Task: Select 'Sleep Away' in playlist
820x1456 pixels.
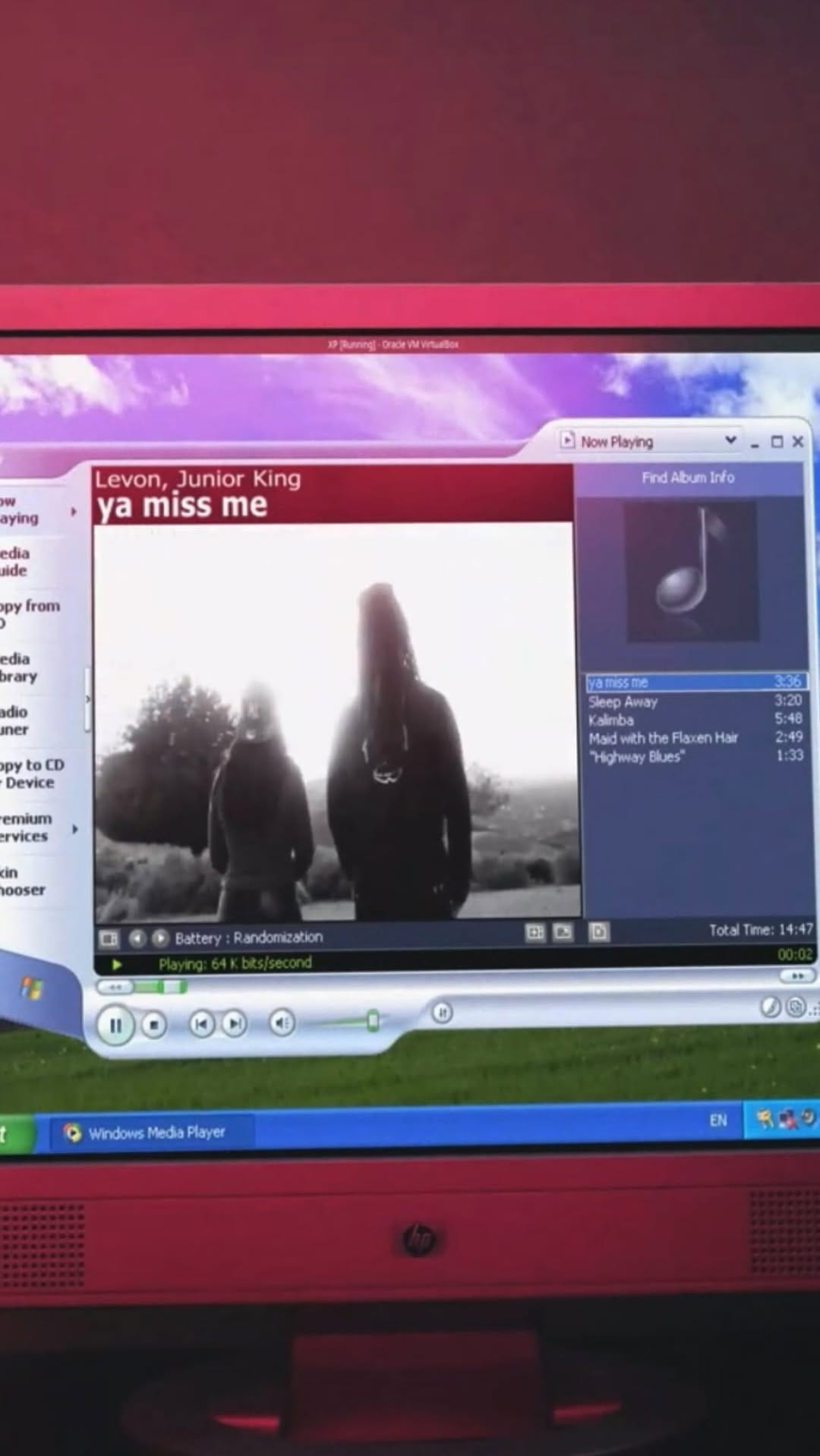Action: tap(695, 701)
